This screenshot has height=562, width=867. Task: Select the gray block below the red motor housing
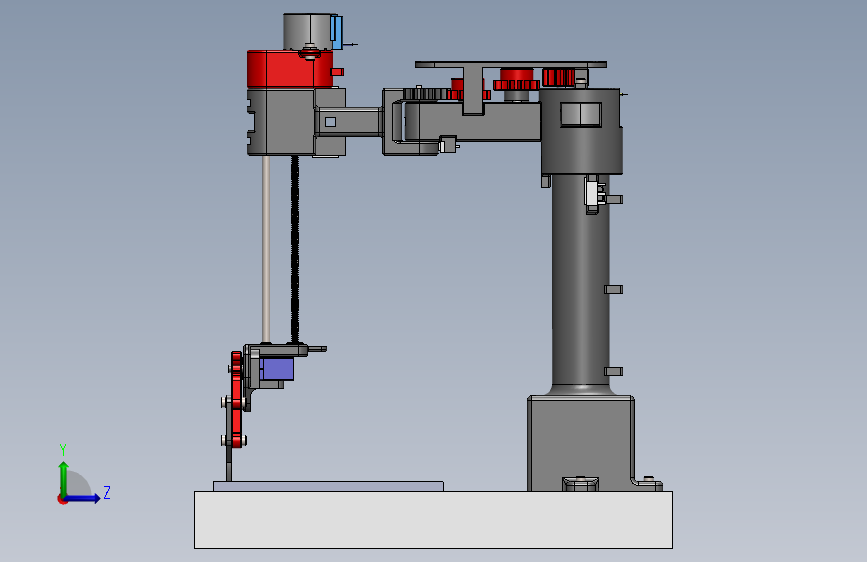[x=282, y=122]
